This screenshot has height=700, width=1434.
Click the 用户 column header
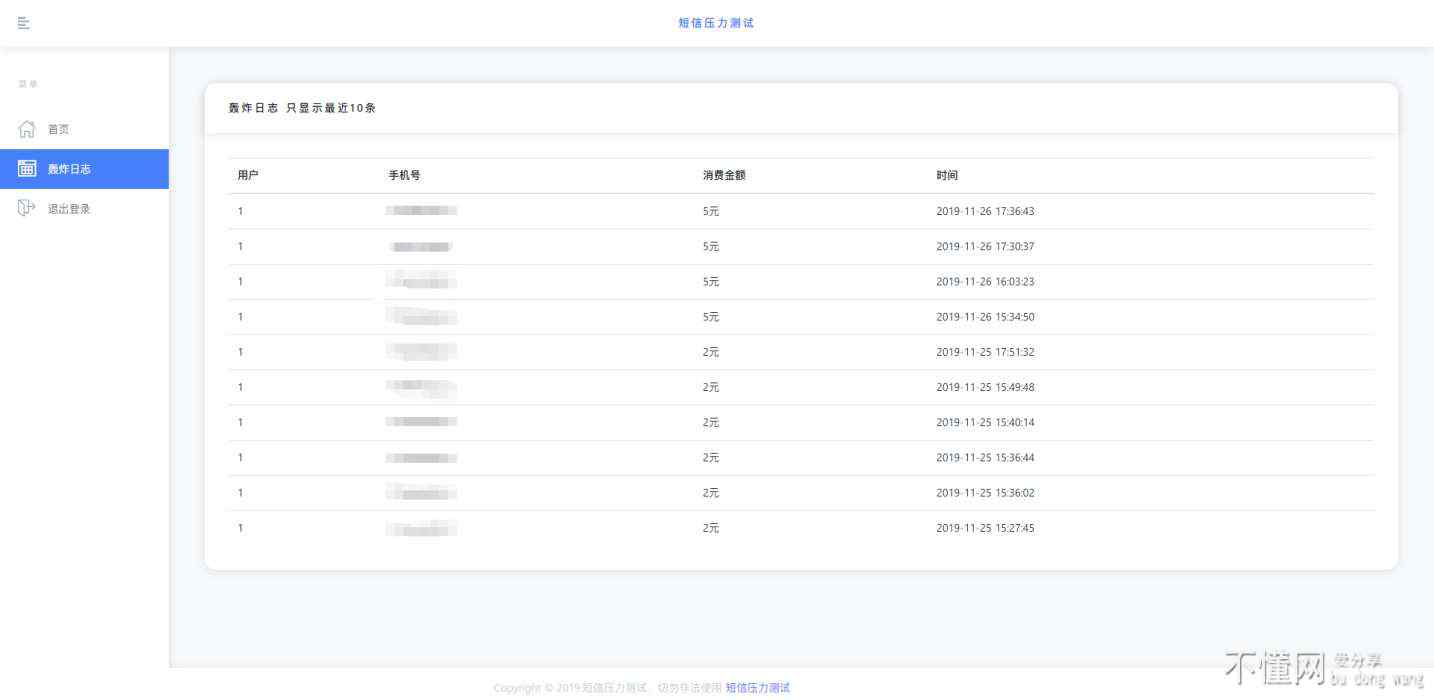pos(248,175)
